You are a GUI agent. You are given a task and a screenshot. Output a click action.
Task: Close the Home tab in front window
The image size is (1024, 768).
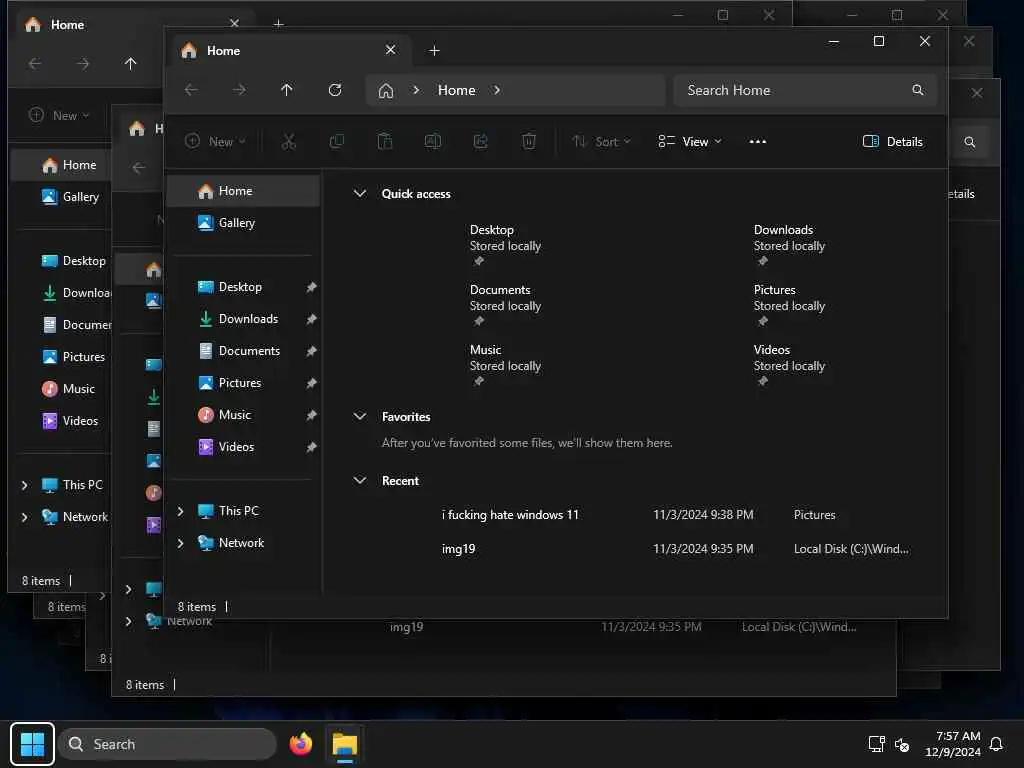tap(391, 50)
